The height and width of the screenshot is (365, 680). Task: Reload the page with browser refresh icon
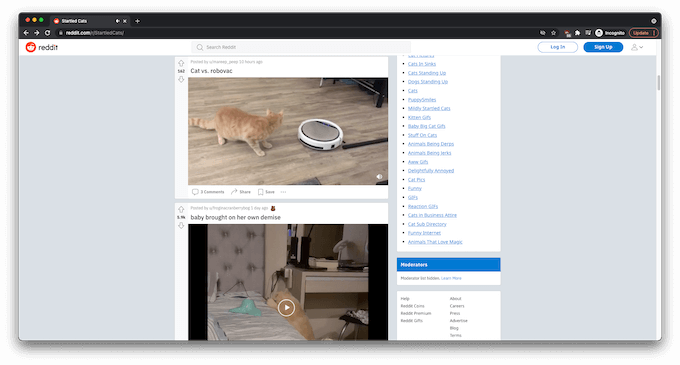point(47,33)
